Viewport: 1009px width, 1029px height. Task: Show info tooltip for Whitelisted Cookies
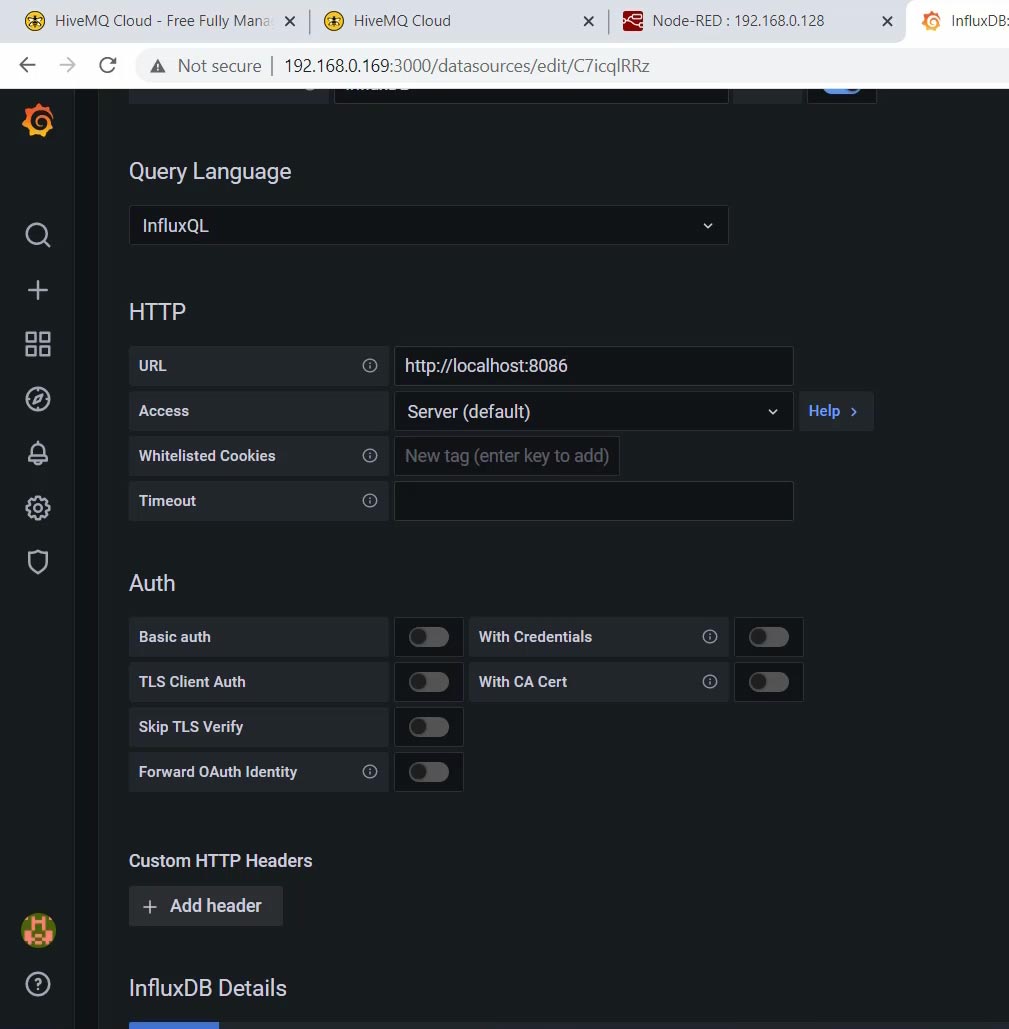(x=370, y=455)
